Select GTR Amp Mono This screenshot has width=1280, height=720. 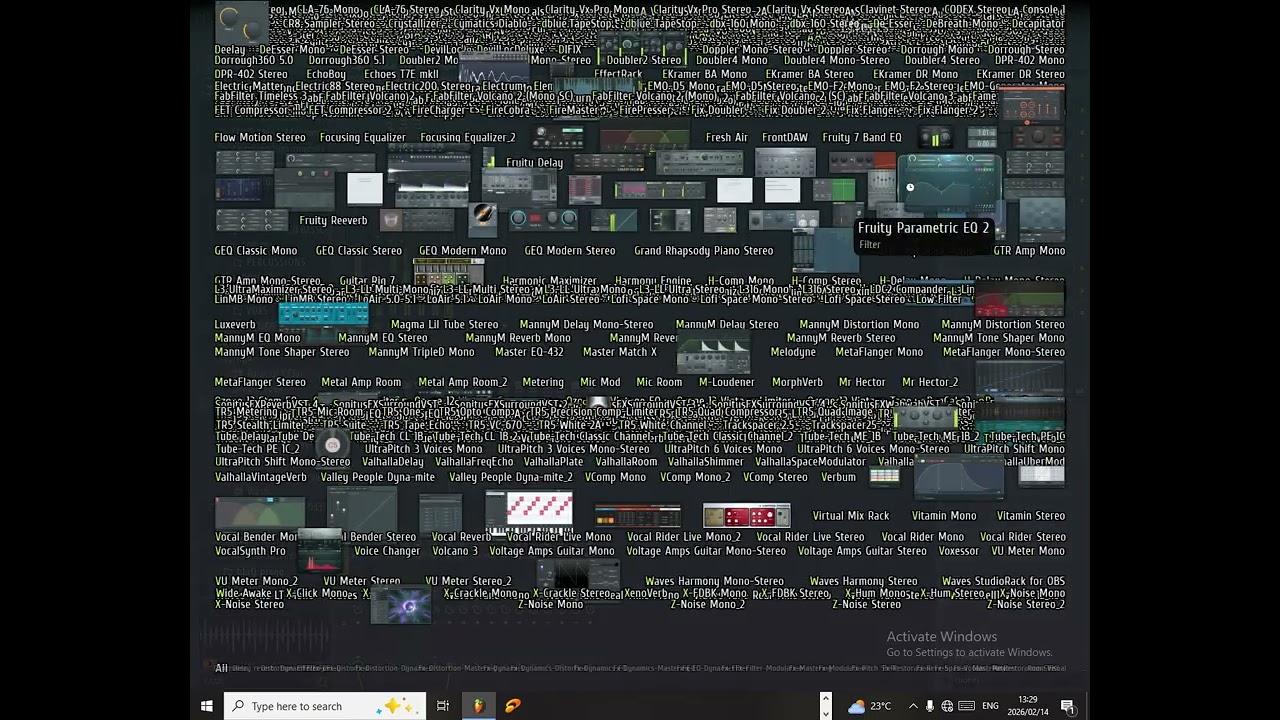tap(1029, 250)
